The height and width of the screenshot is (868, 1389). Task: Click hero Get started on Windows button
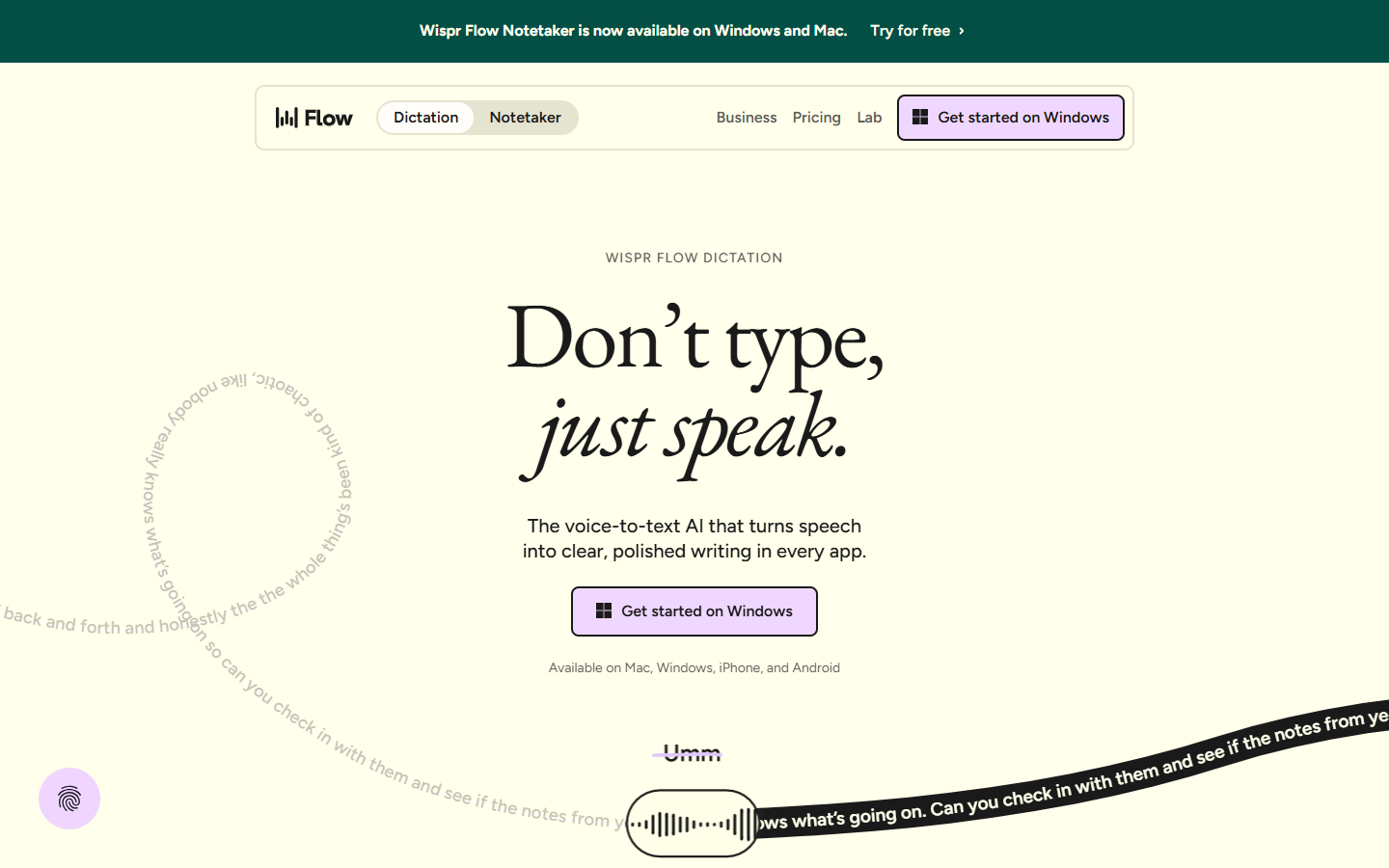click(x=694, y=611)
